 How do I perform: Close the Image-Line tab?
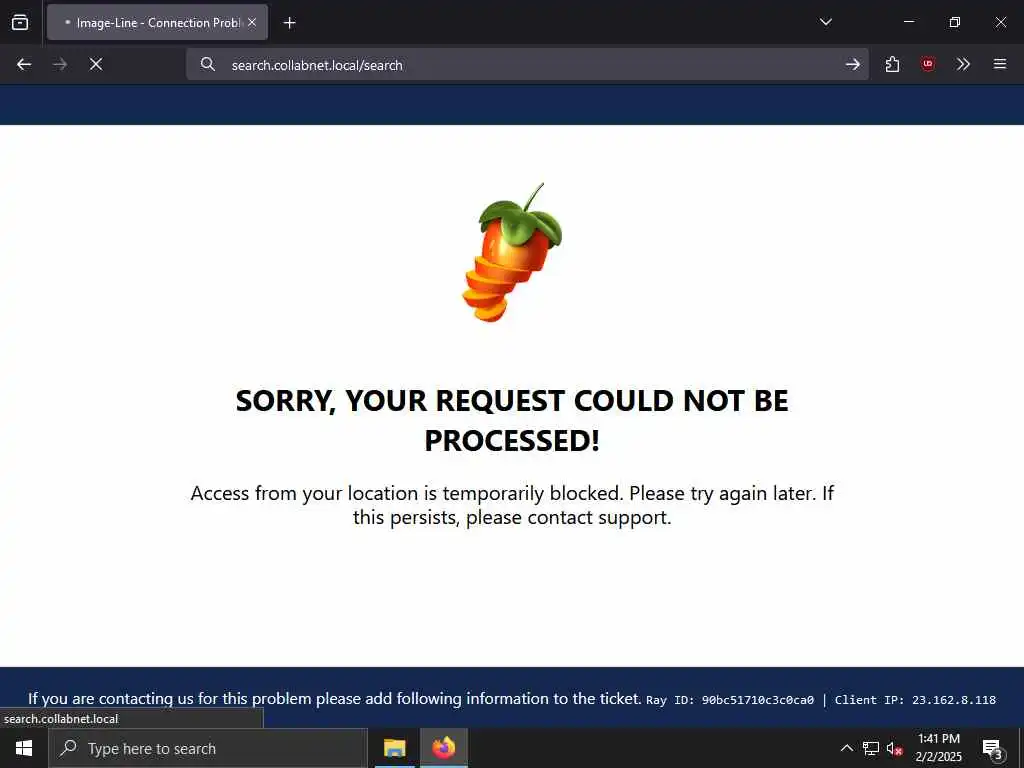[252, 22]
